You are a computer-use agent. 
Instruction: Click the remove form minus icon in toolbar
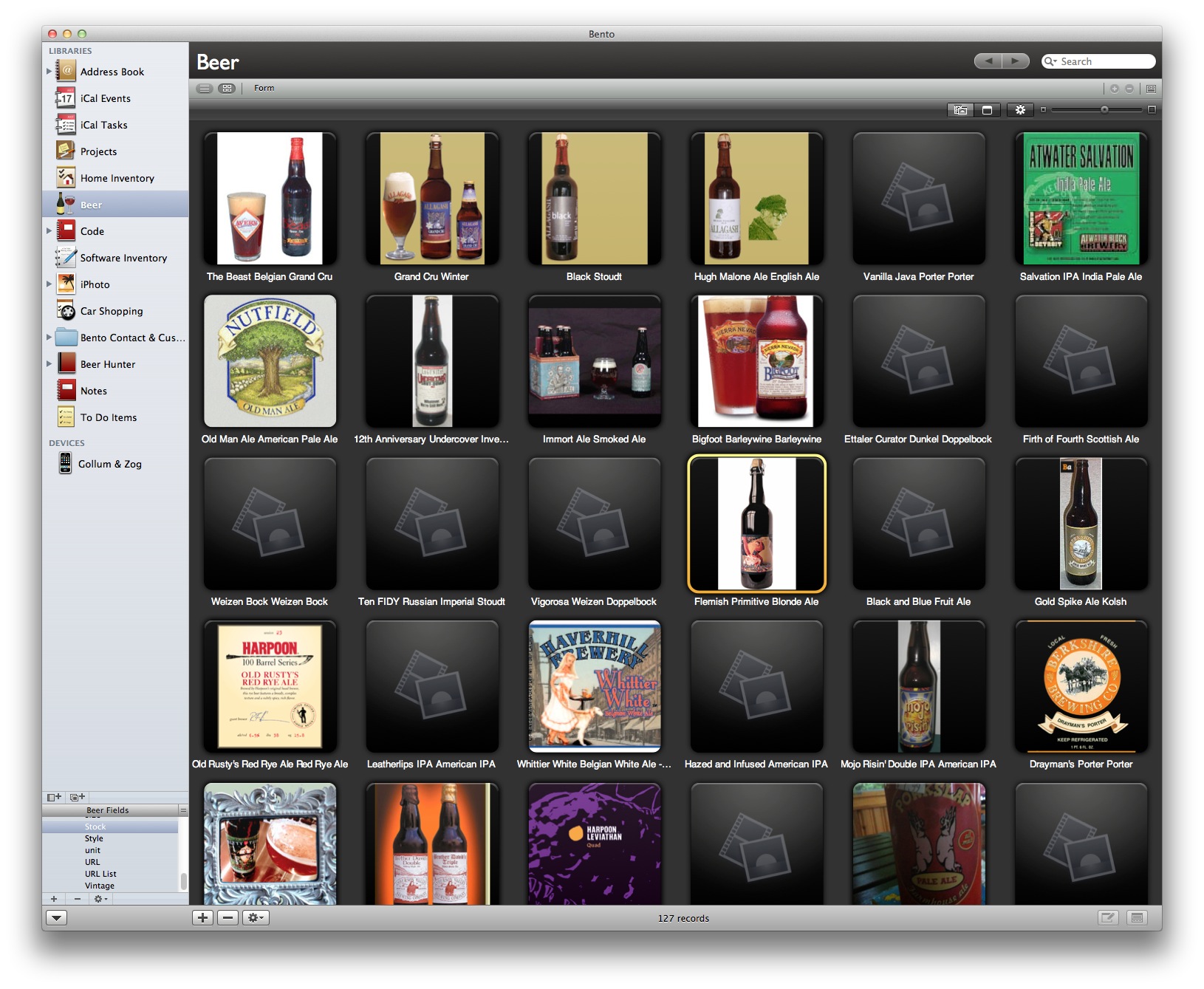(x=1129, y=89)
